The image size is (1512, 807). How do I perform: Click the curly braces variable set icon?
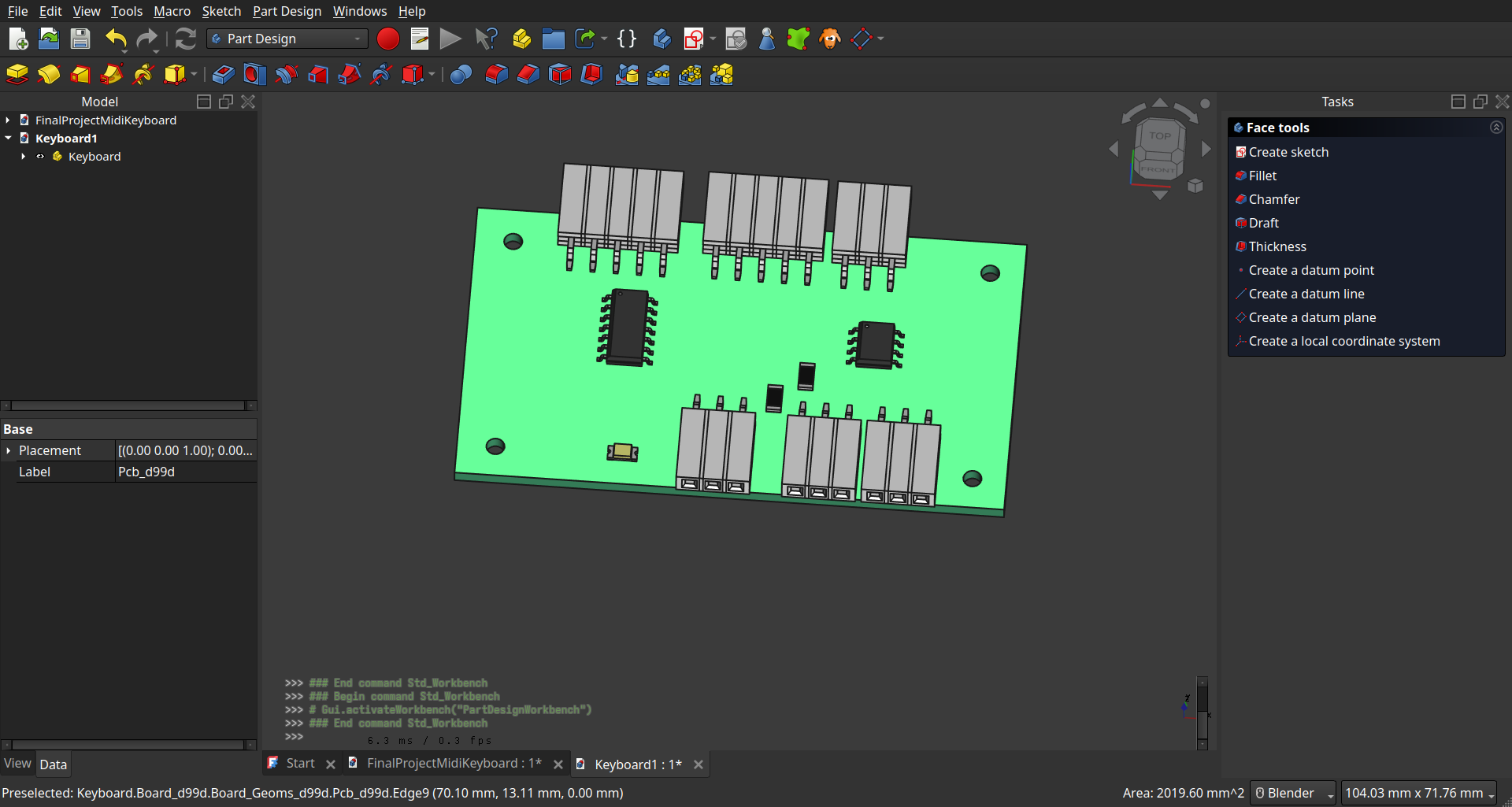pyautogui.click(x=627, y=39)
